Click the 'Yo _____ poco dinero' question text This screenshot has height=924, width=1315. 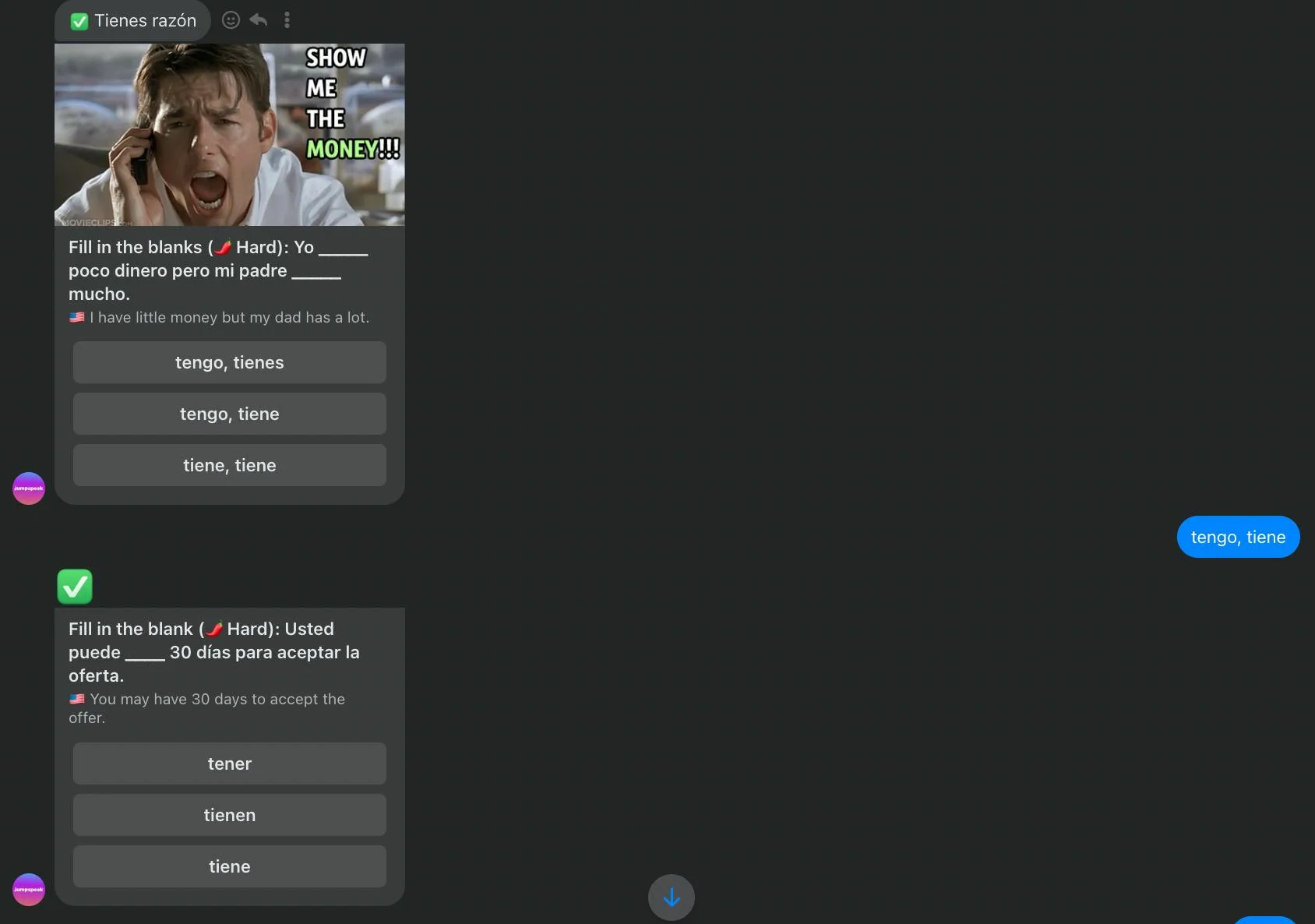(x=218, y=270)
